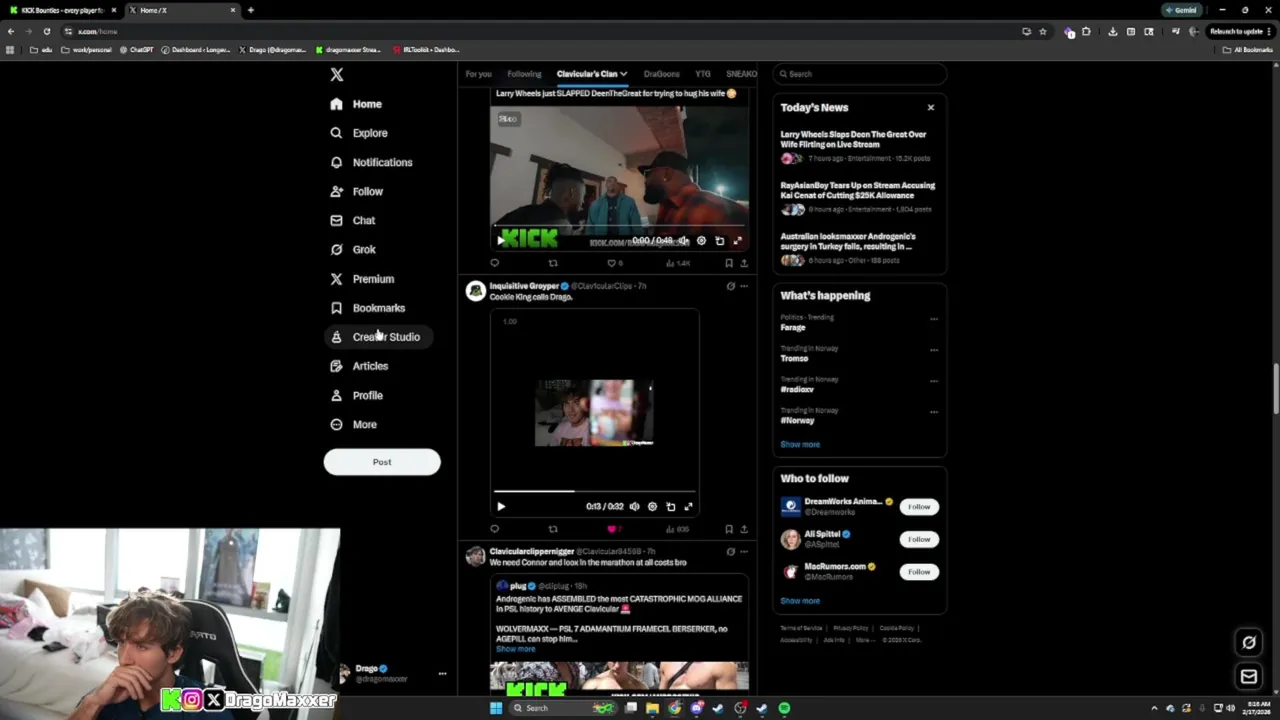The width and height of the screenshot is (1280, 720).
Task: Click the Post button
Action: (382, 462)
